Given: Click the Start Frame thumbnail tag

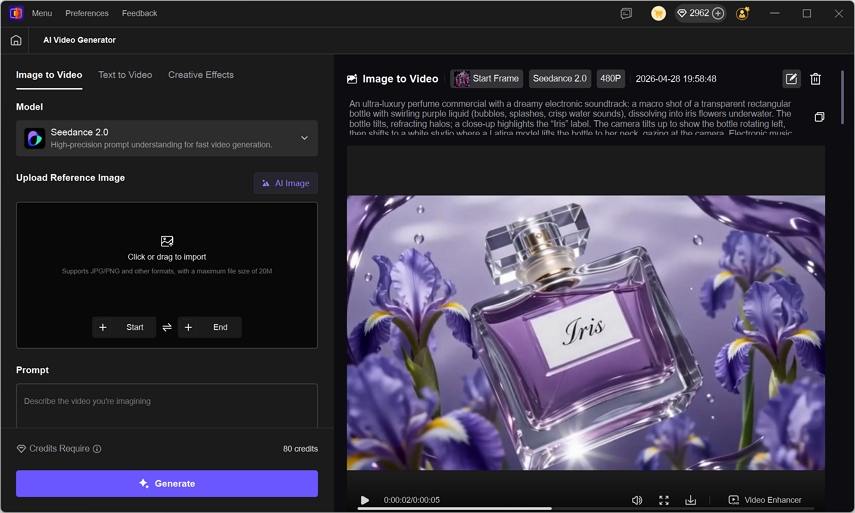Looking at the screenshot, I should coord(487,79).
